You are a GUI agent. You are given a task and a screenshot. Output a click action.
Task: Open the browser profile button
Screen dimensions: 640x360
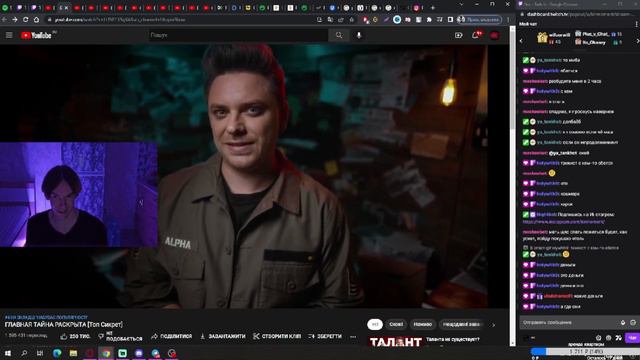click(480, 19)
